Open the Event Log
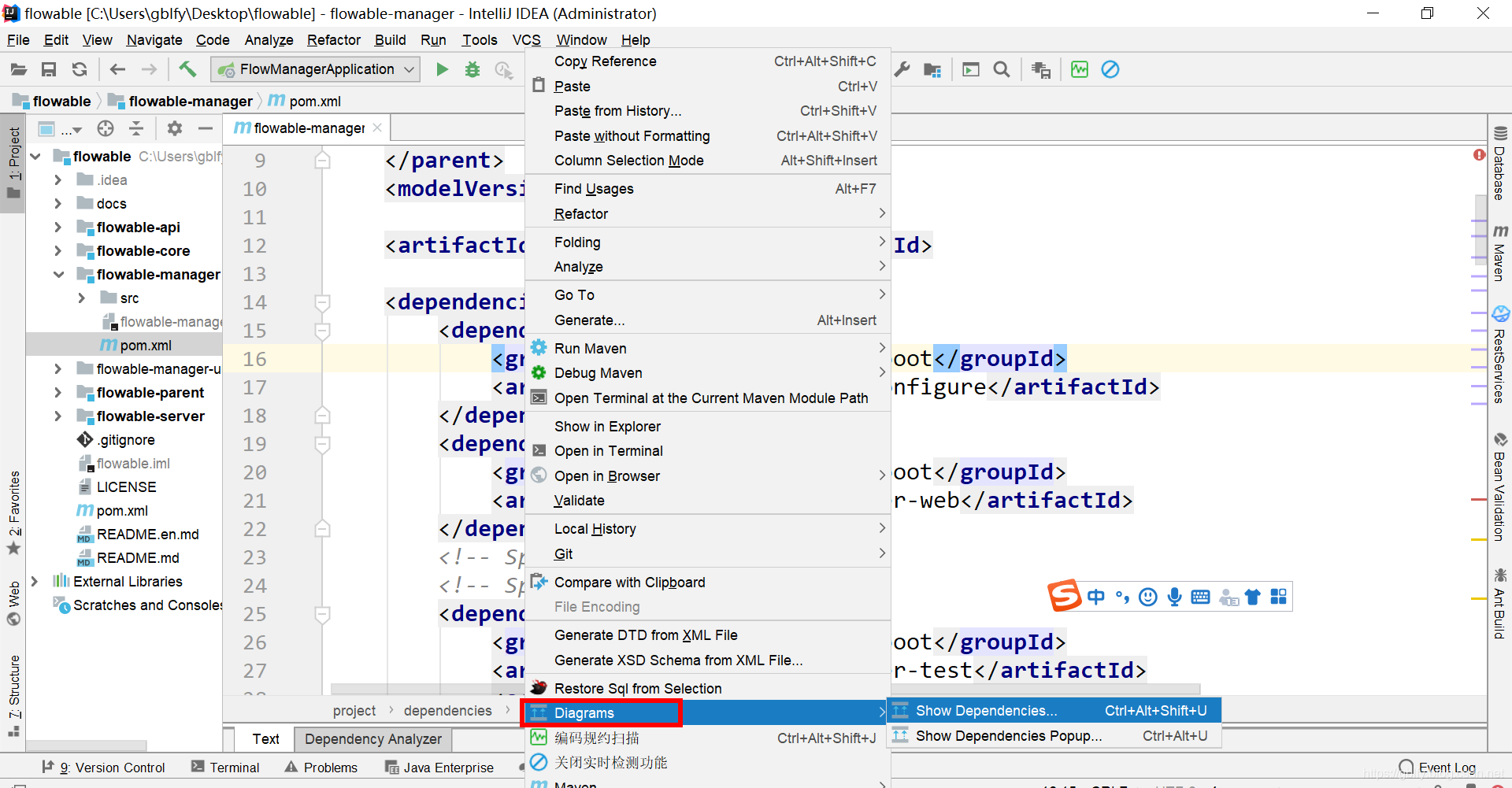Viewport: 1512px width, 788px height. click(1437, 768)
